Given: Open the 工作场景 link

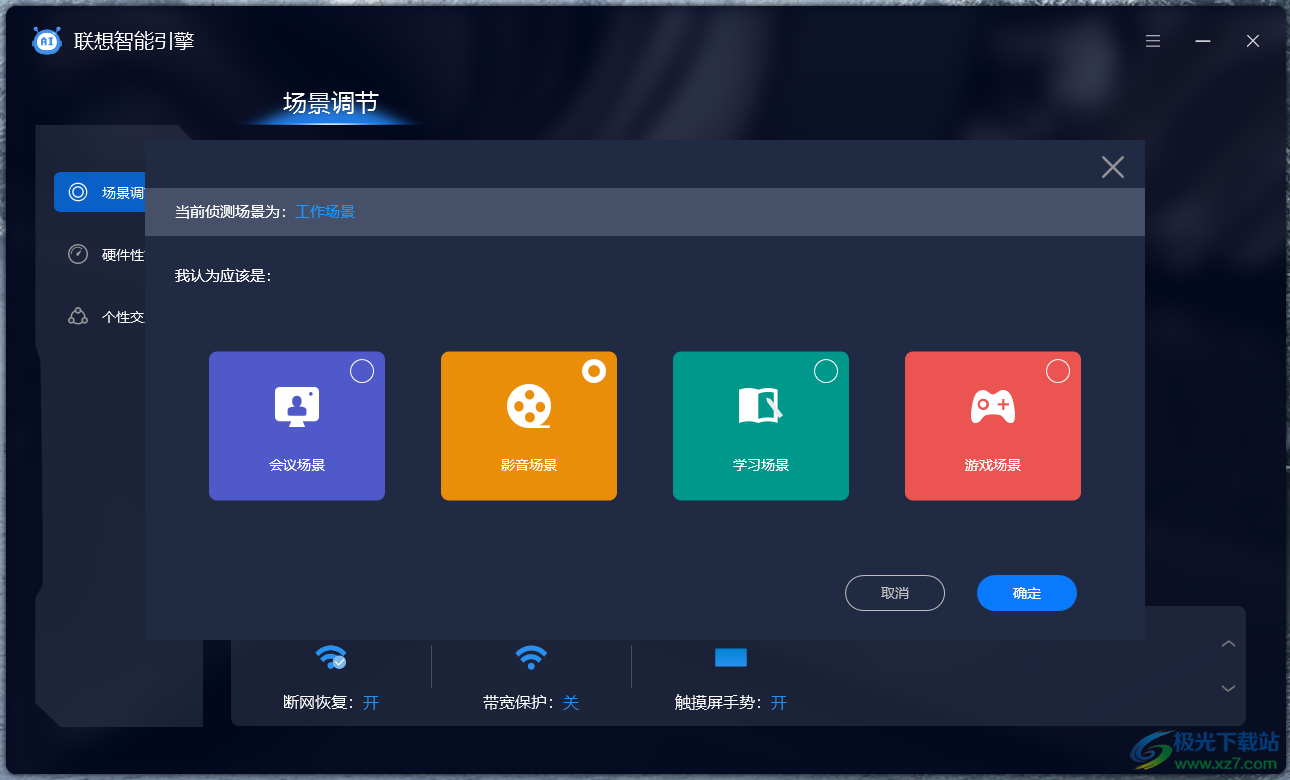Looking at the screenshot, I should 325,211.
